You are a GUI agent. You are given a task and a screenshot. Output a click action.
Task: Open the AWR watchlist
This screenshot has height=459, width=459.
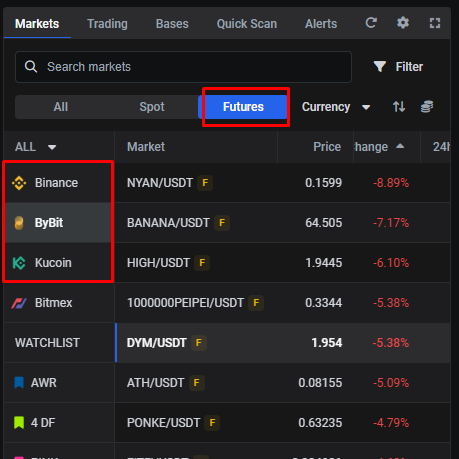59,383
